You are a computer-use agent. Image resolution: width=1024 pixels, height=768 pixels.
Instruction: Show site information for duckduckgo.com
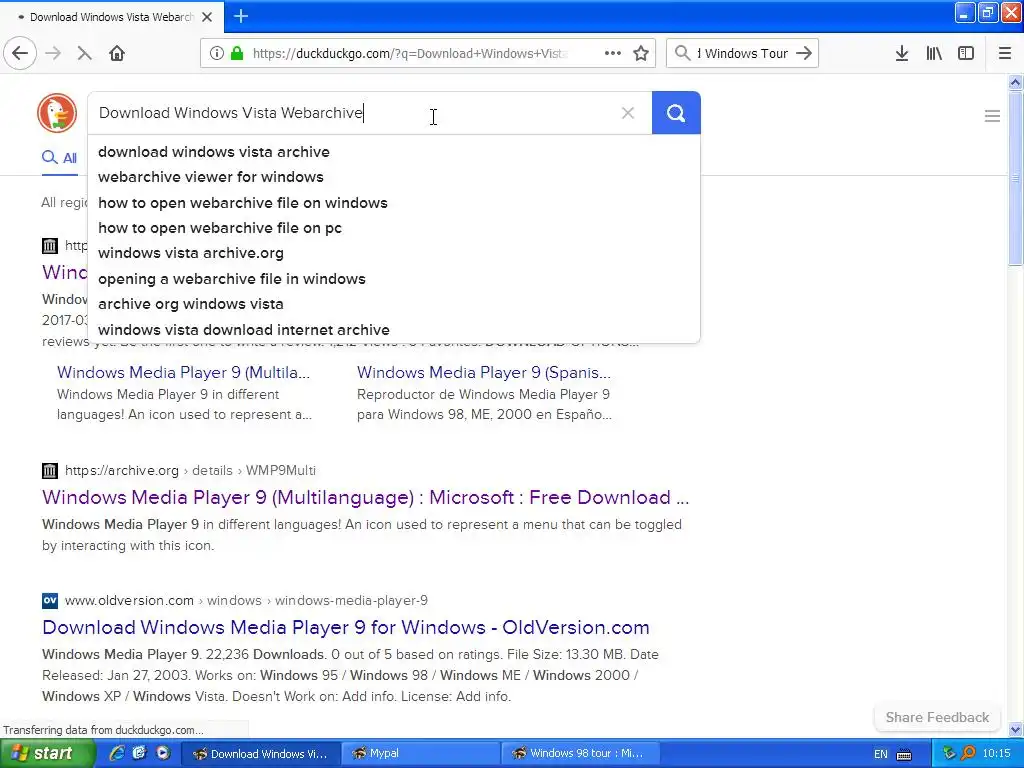tap(216, 54)
